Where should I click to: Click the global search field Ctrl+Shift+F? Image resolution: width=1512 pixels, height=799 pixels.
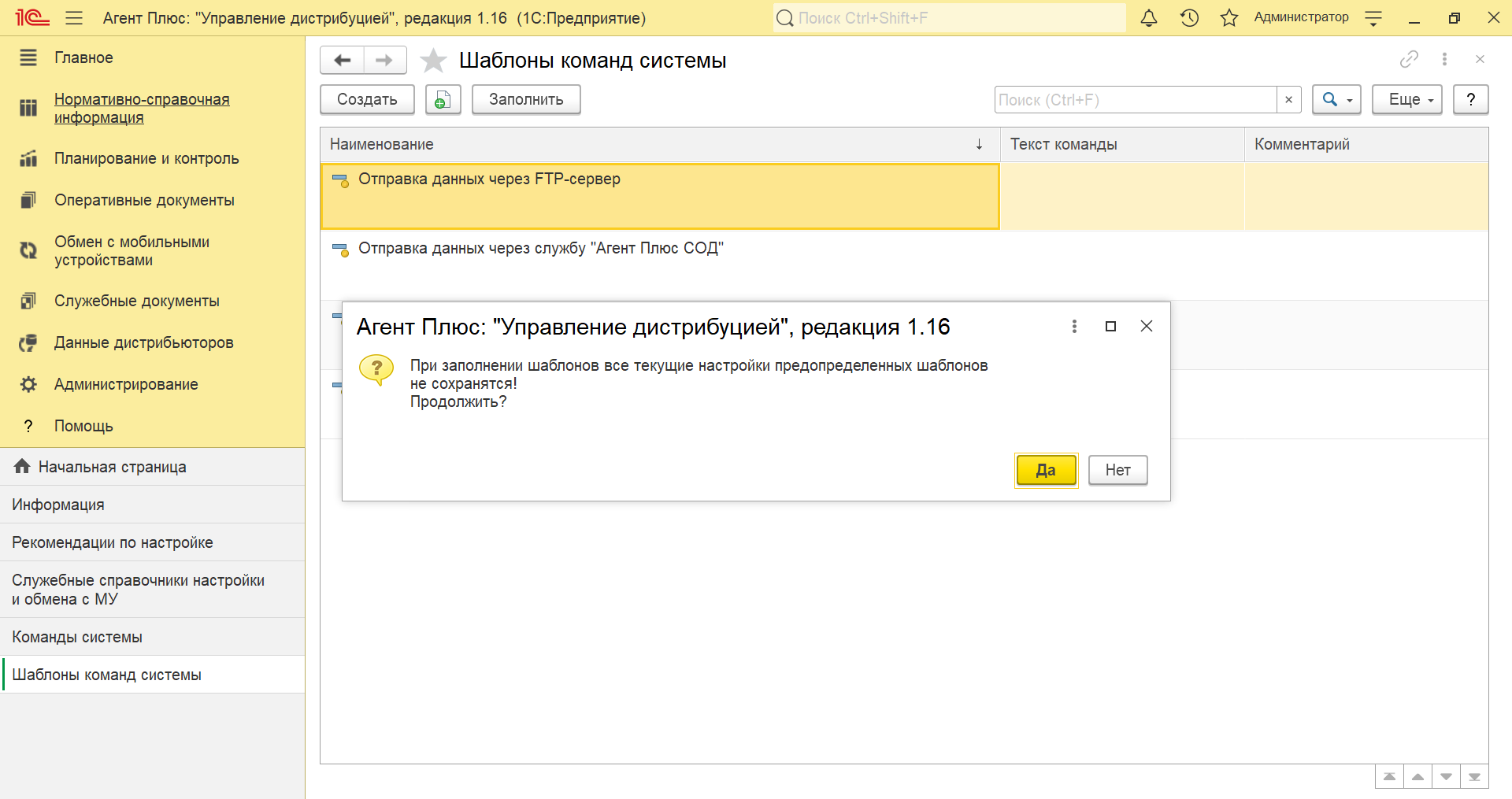950,17
